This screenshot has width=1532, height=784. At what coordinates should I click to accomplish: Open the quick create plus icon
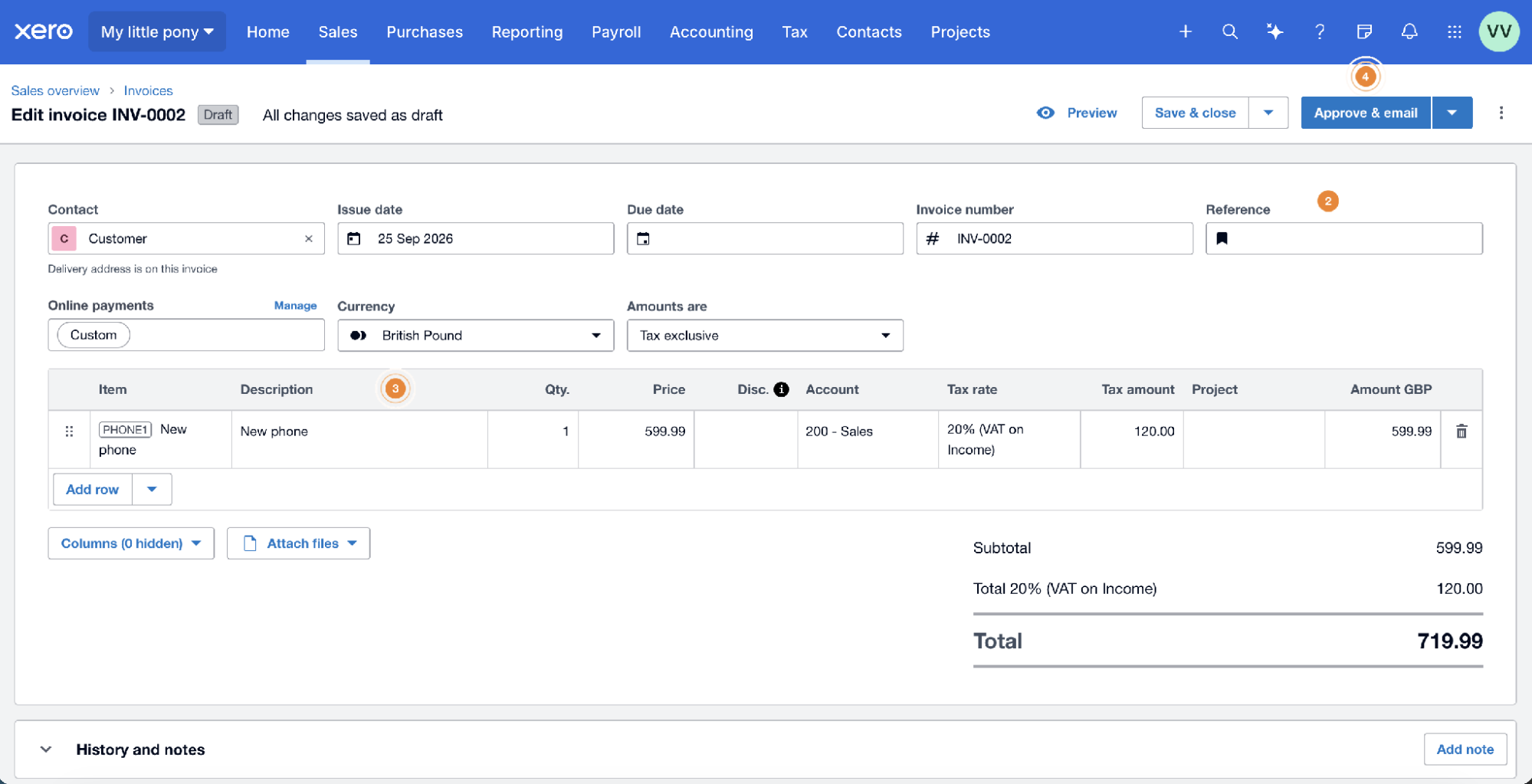point(1185,31)
